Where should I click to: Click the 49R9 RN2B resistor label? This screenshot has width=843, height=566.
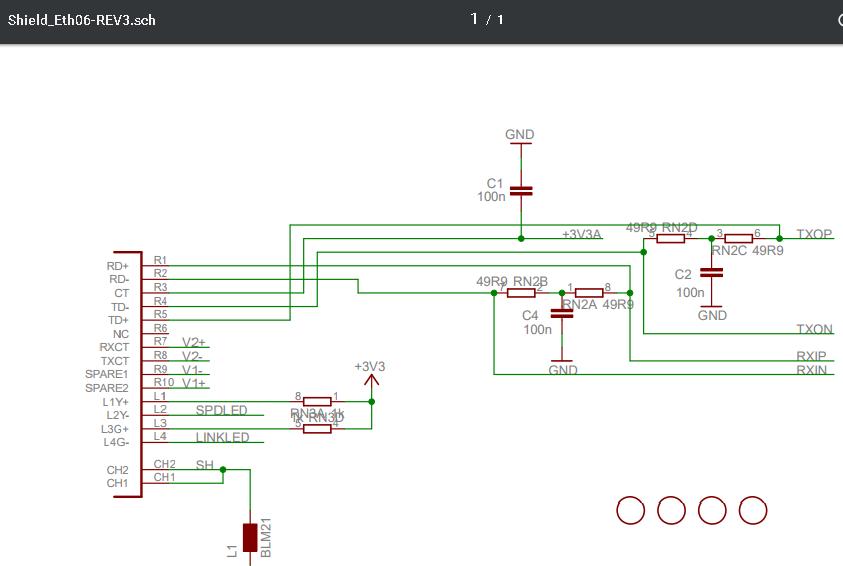[x=512, y=281]
